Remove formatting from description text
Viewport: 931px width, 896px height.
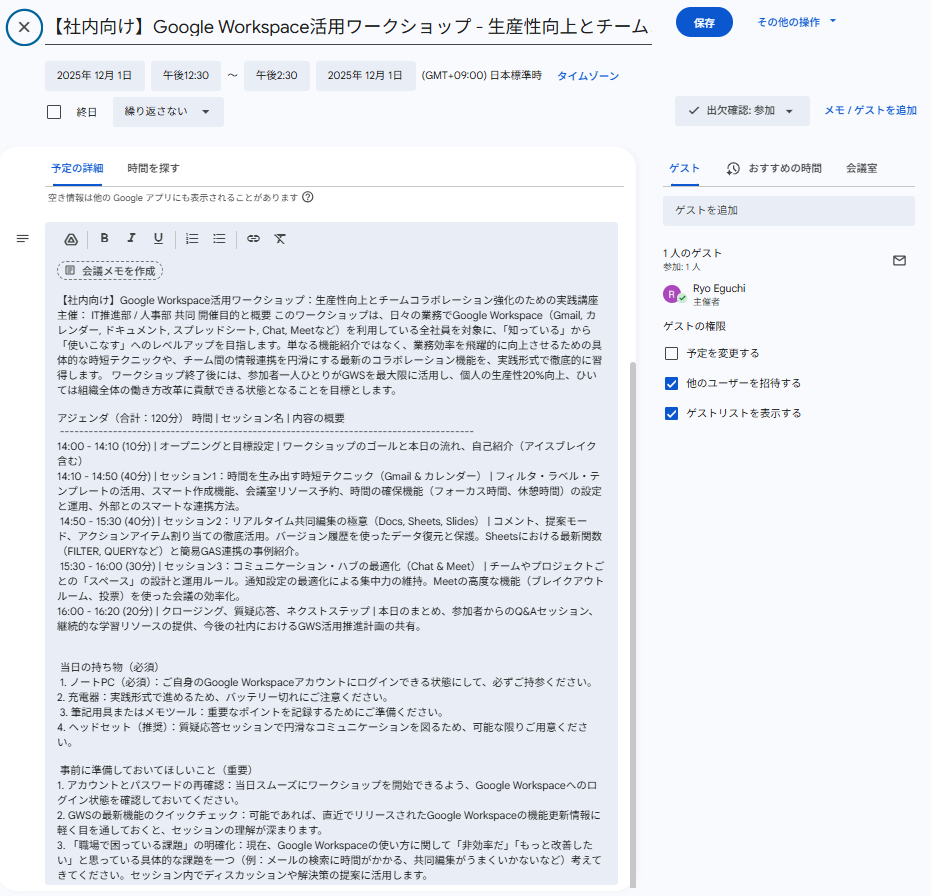[x=280, y=239]
